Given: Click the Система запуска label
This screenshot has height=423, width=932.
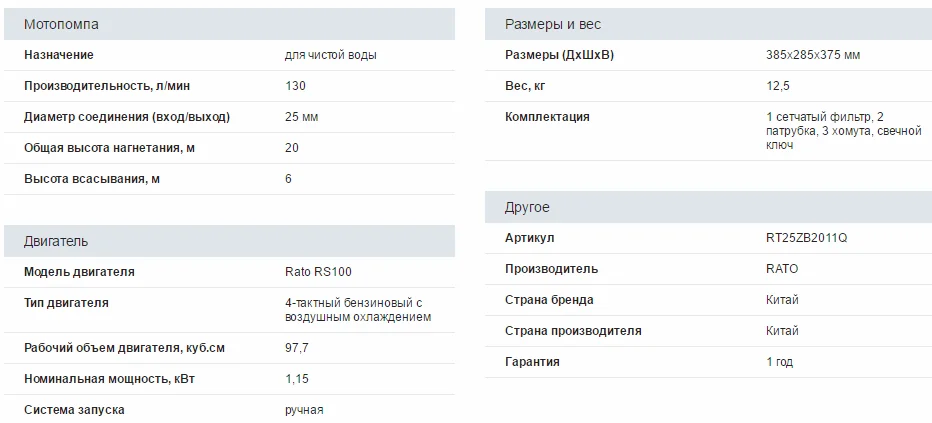Looking at the screenshot, I should pos(74,410).
